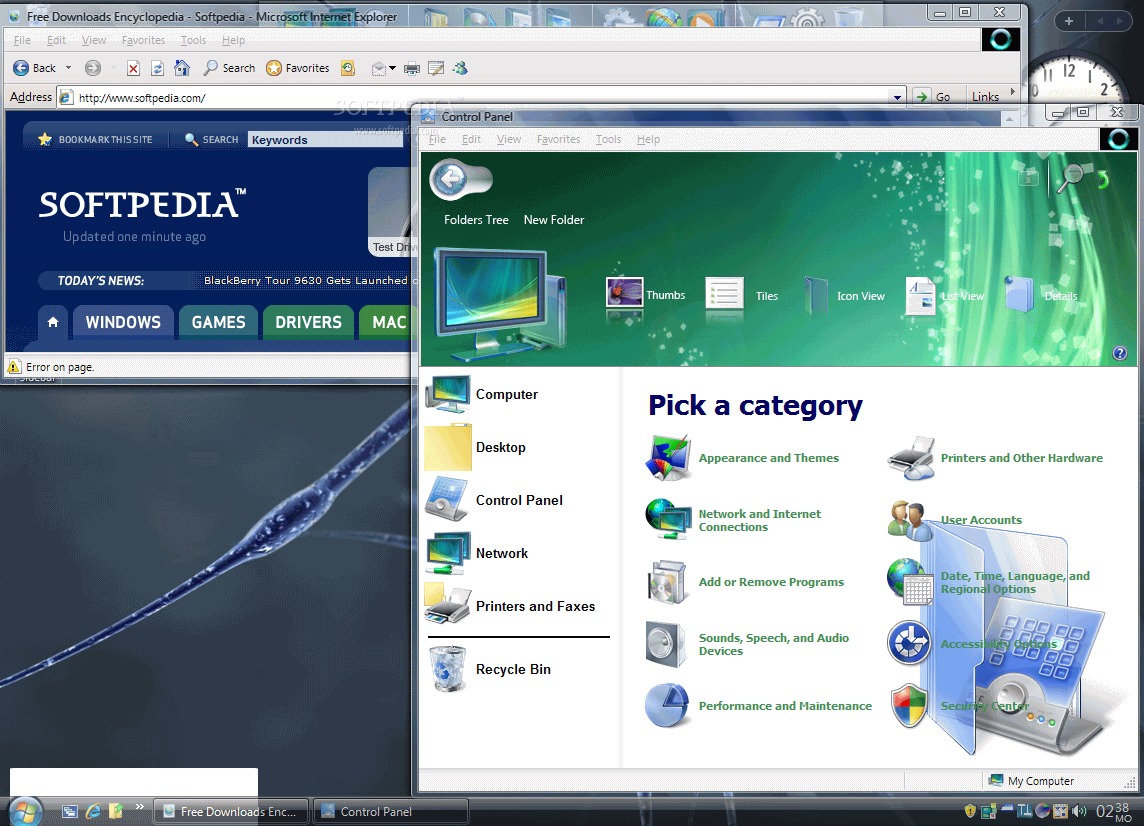Click the Keywords search field on Softpedia
The width and height of the screenshot is (1144, 826).
coord(325,139)
